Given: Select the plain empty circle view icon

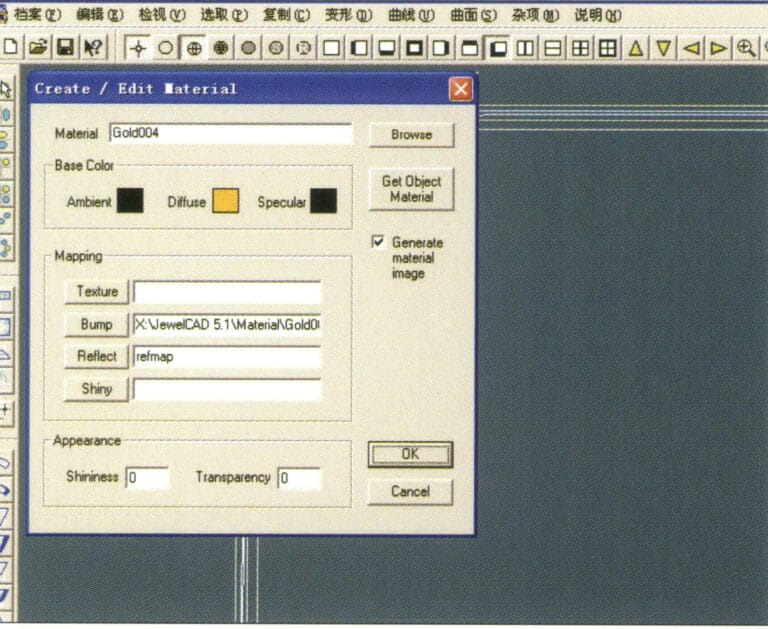Looking at the screenshot, I should click(166, 48).
